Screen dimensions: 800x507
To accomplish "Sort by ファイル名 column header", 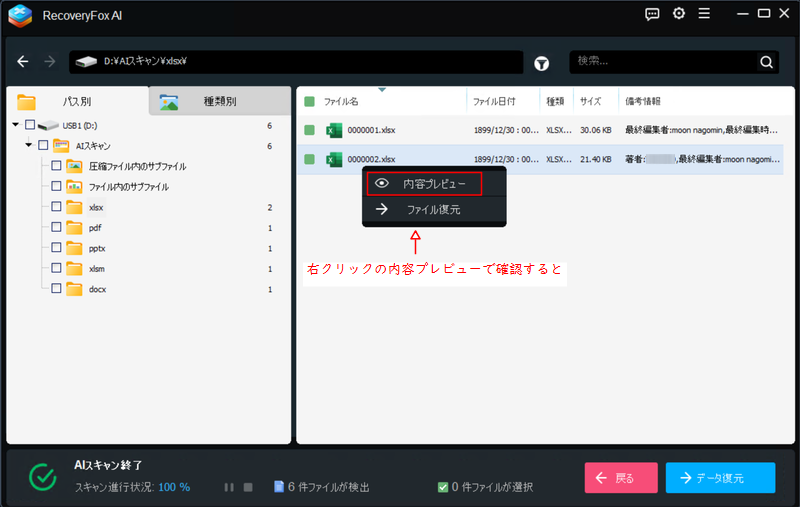I will [x=341, y=101].
